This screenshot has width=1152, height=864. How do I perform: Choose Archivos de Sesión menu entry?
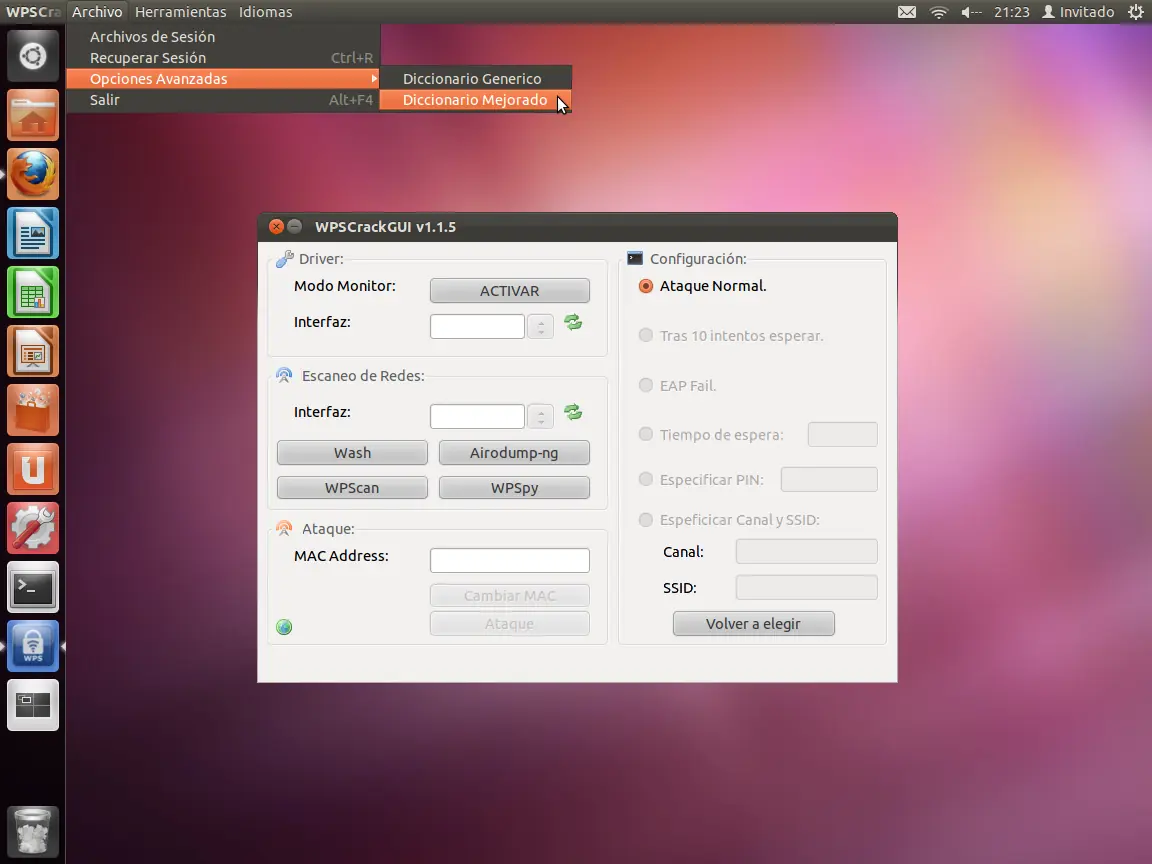[x=223, y=37]
